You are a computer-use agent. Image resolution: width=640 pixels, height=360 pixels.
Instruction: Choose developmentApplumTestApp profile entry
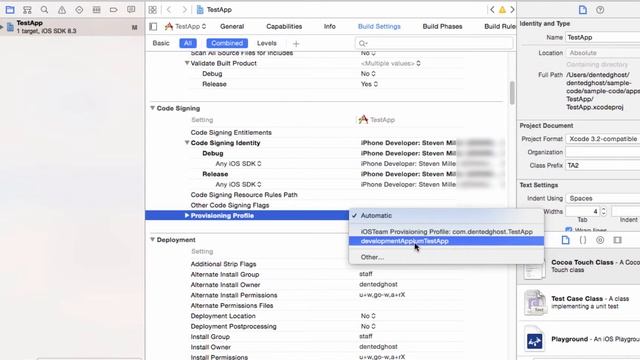click(447, 241)
